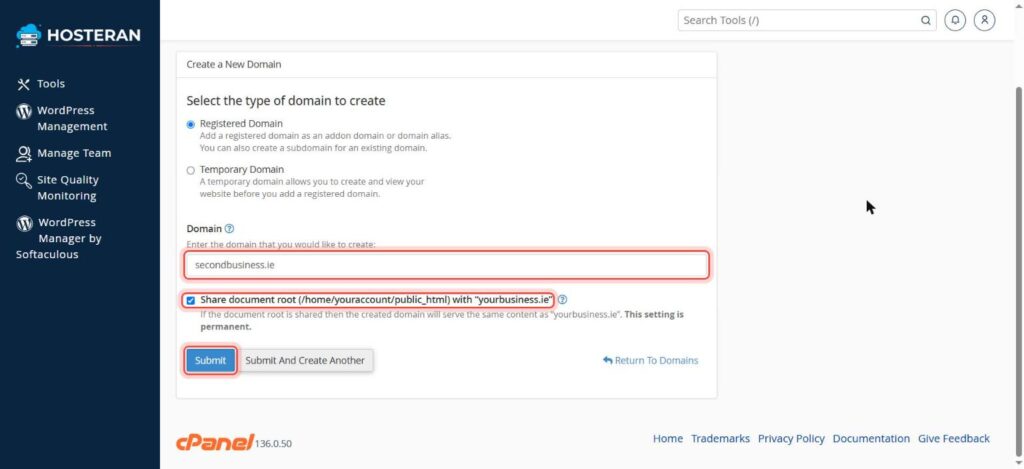Open Site Quality Monitoring in the sidebar
This screenshot has height=469, width=1024.
[x=57, y=187]
